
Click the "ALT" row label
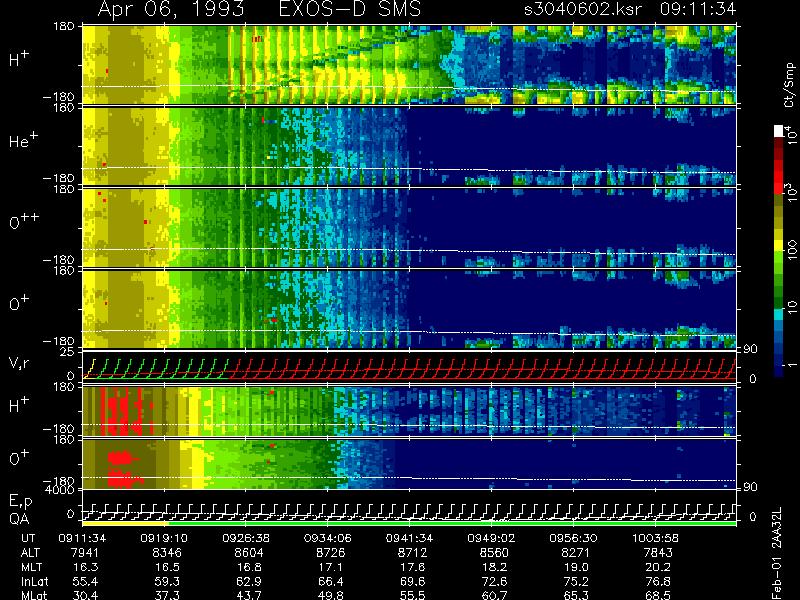30,553
